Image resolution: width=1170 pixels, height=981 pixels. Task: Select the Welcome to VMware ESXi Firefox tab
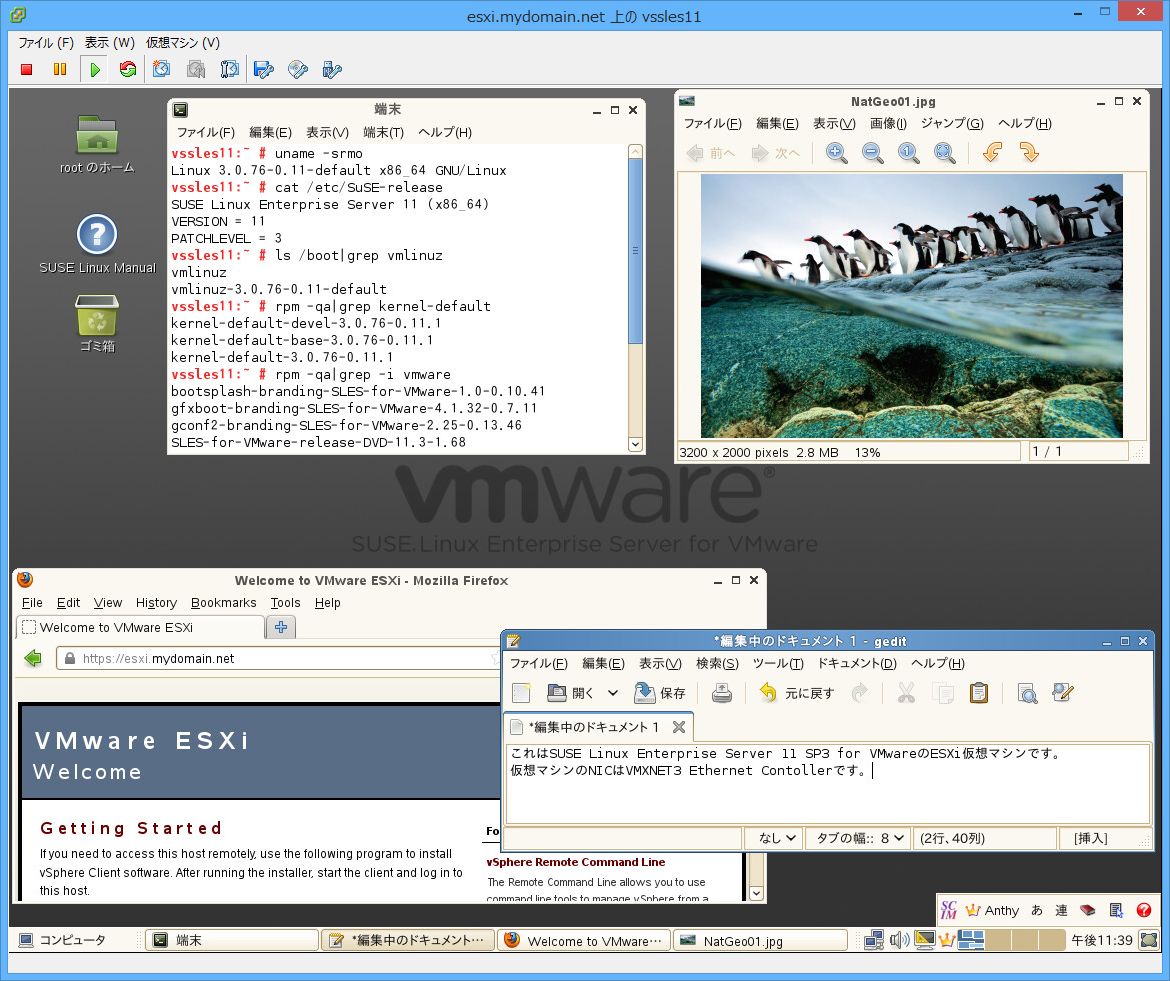[140, 627]
